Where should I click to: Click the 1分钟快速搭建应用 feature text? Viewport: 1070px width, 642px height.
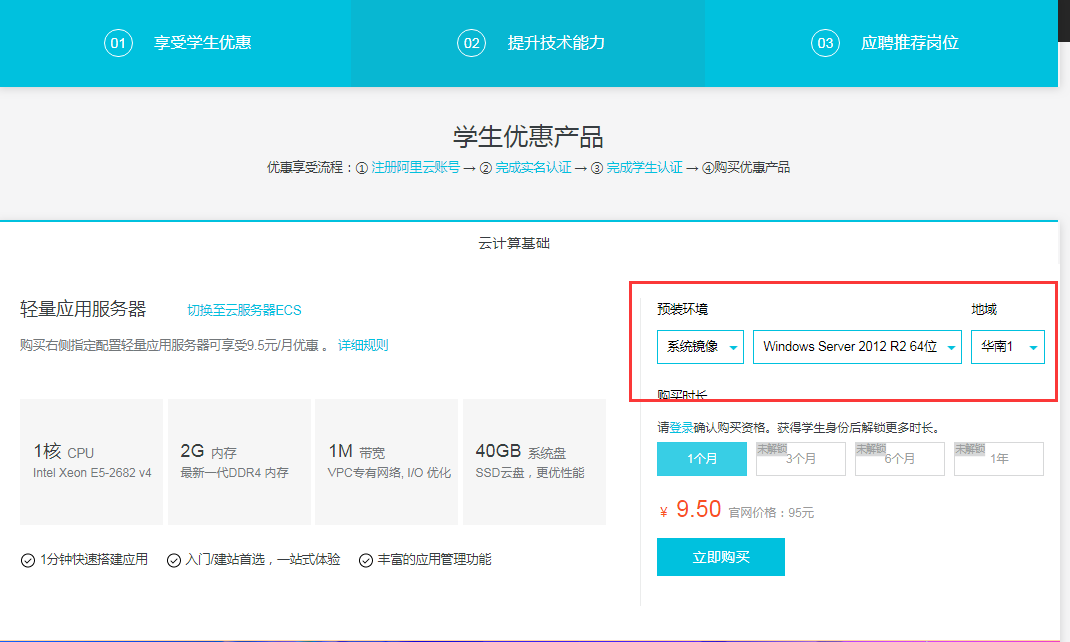click(x=94, y=559)
